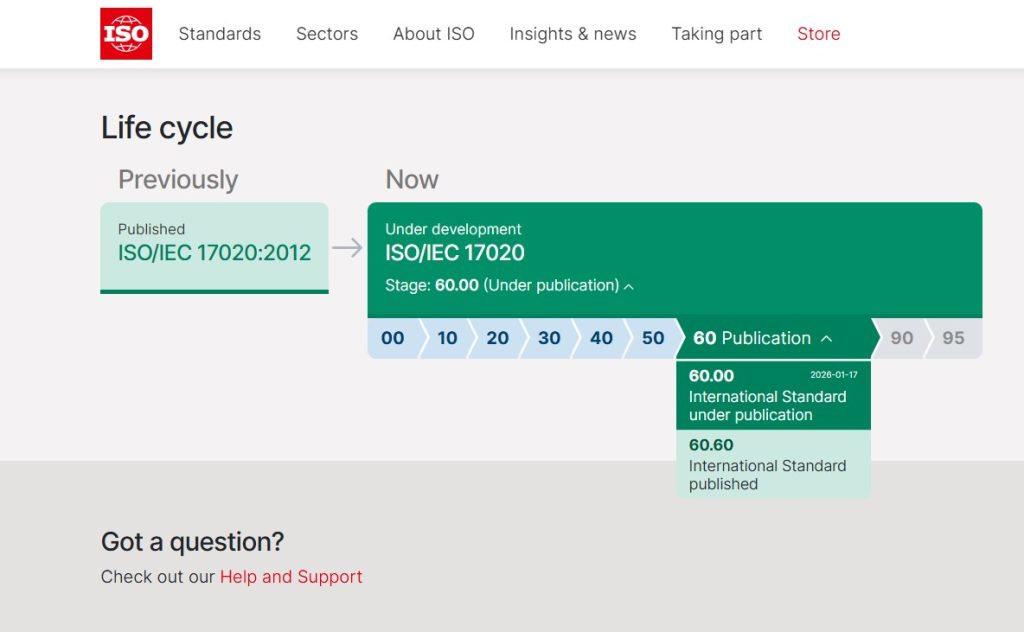Open the ISO/IEC 17020:2012 published standard
1024x632 pixels.
[x=214, y=253]
